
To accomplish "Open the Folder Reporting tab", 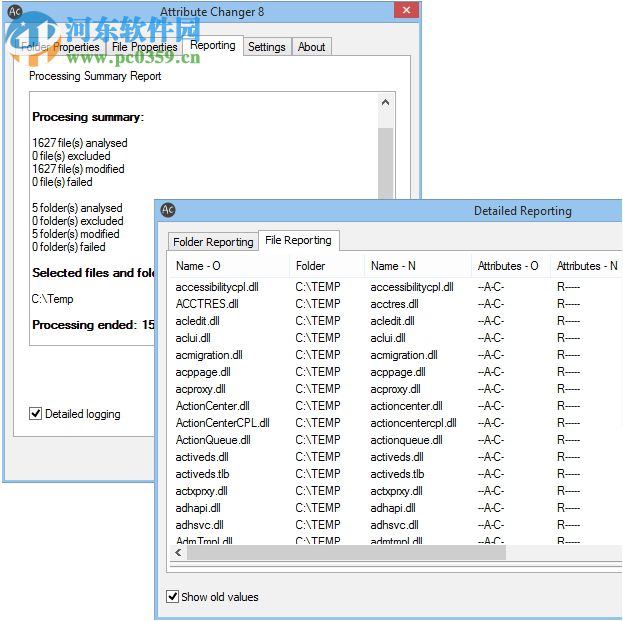I will click(x=213, y=242).
